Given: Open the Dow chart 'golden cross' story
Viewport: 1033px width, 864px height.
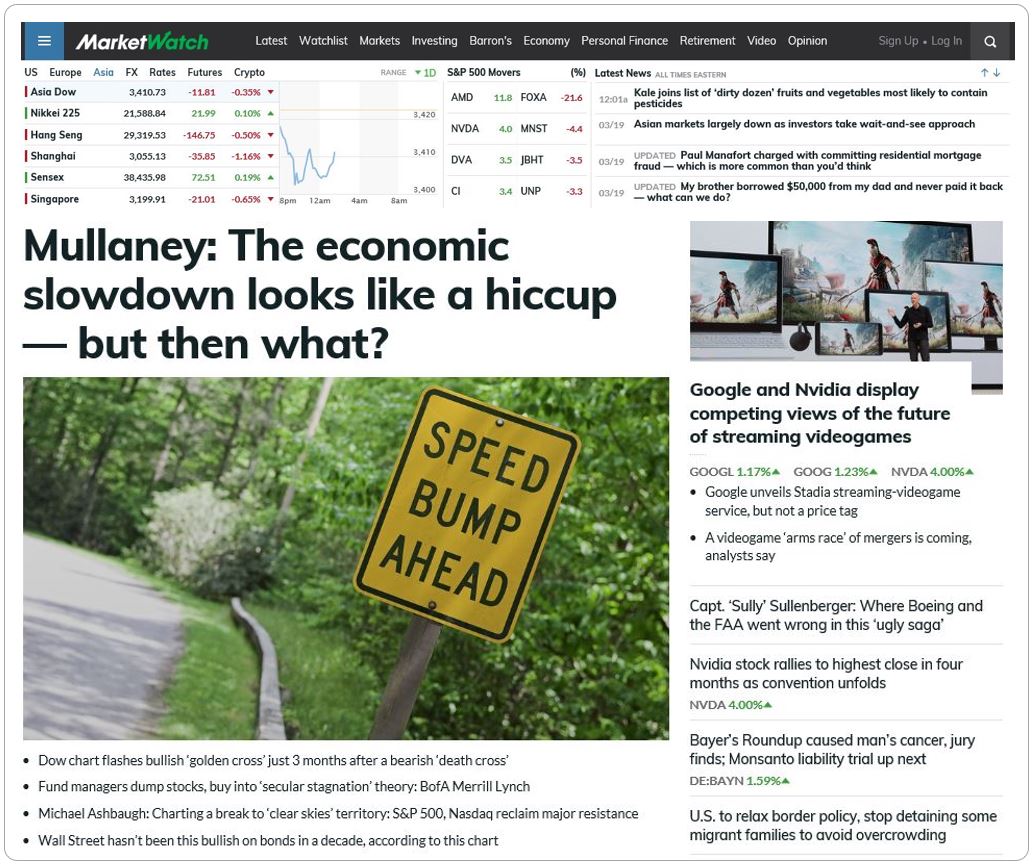Looking at the screenshot, I should (273, 761).
